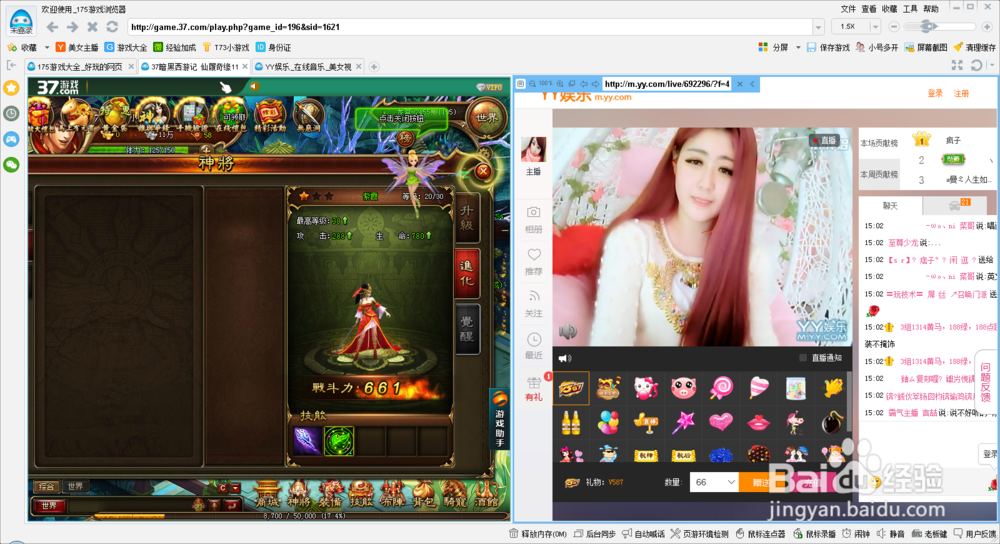Open the gamepad sidebar icon
Viewport: 1000px width, 544px height.
[11, 139]
